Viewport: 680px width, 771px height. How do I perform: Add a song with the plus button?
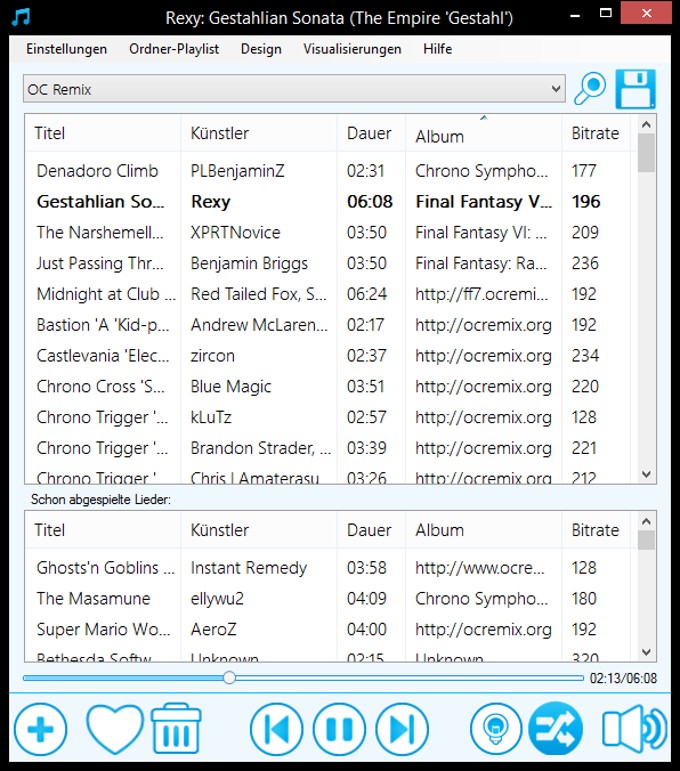(x=41, y=729)
